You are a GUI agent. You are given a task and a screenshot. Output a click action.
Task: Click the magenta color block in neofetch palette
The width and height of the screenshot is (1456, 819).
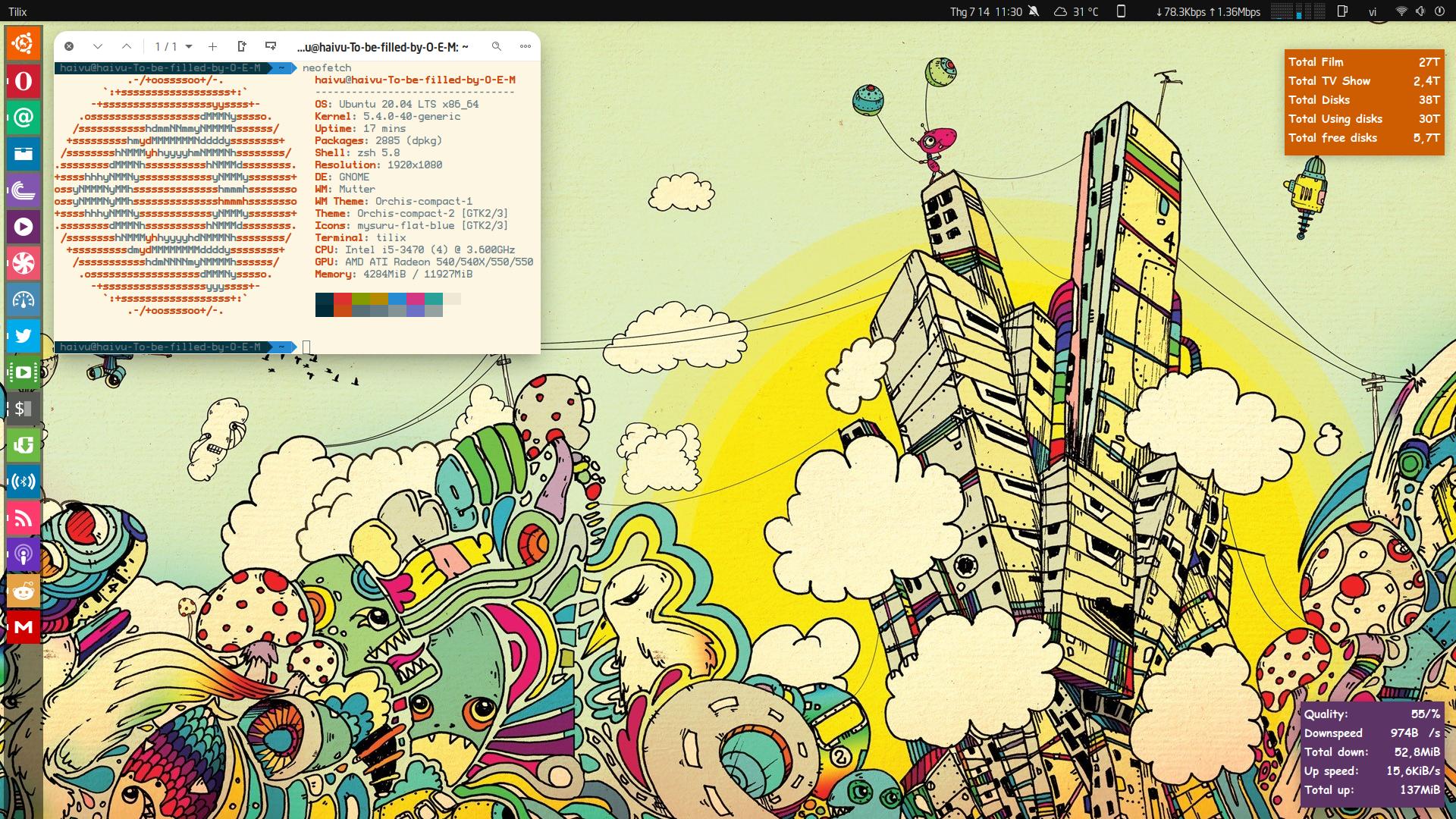point(416,299)
